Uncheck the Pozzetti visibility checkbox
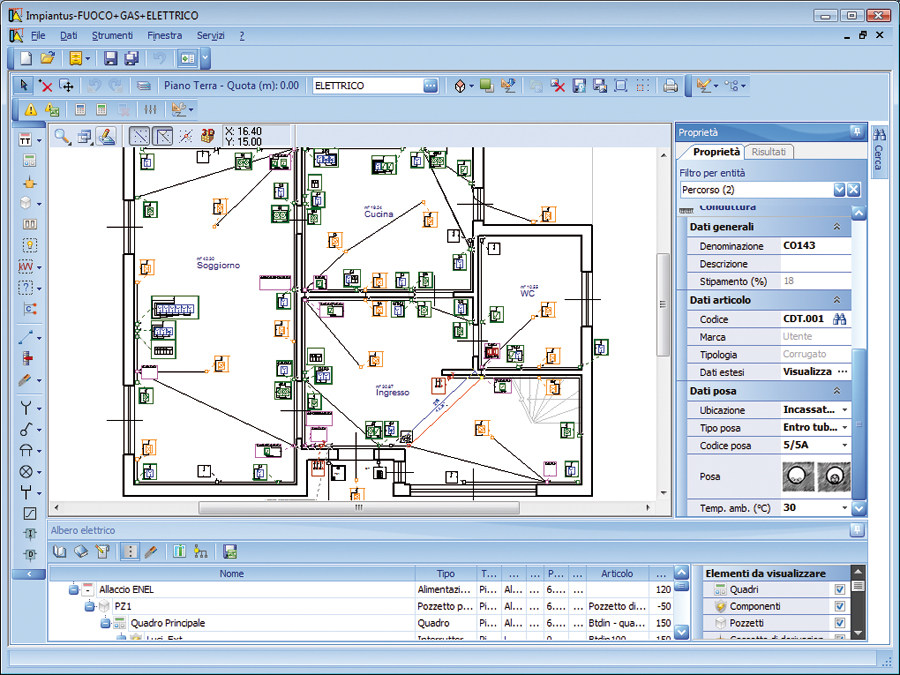The image size is (900, 675). click(840, 623)
